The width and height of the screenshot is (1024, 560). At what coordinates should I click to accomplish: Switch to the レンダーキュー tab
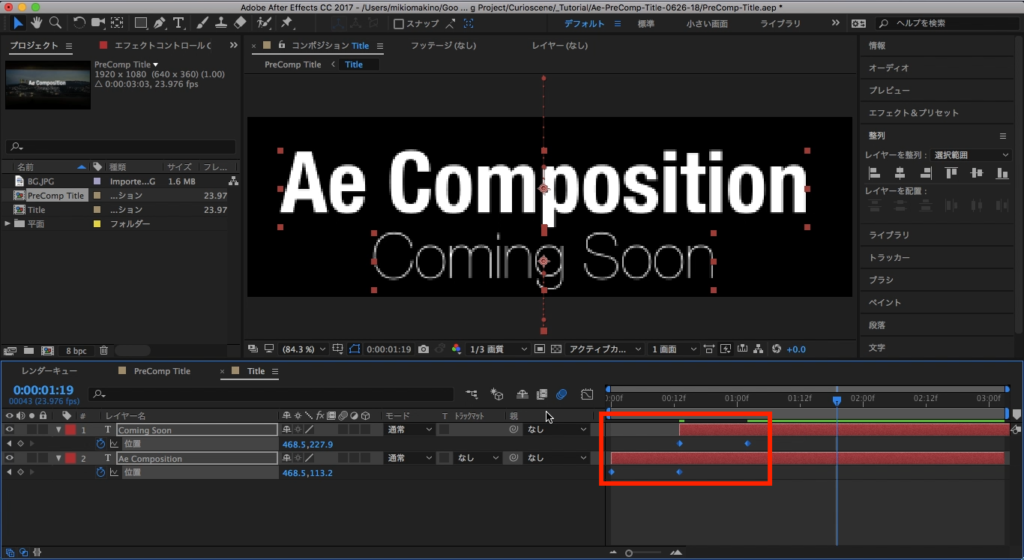pyautogui.click(x=49, y=371)
